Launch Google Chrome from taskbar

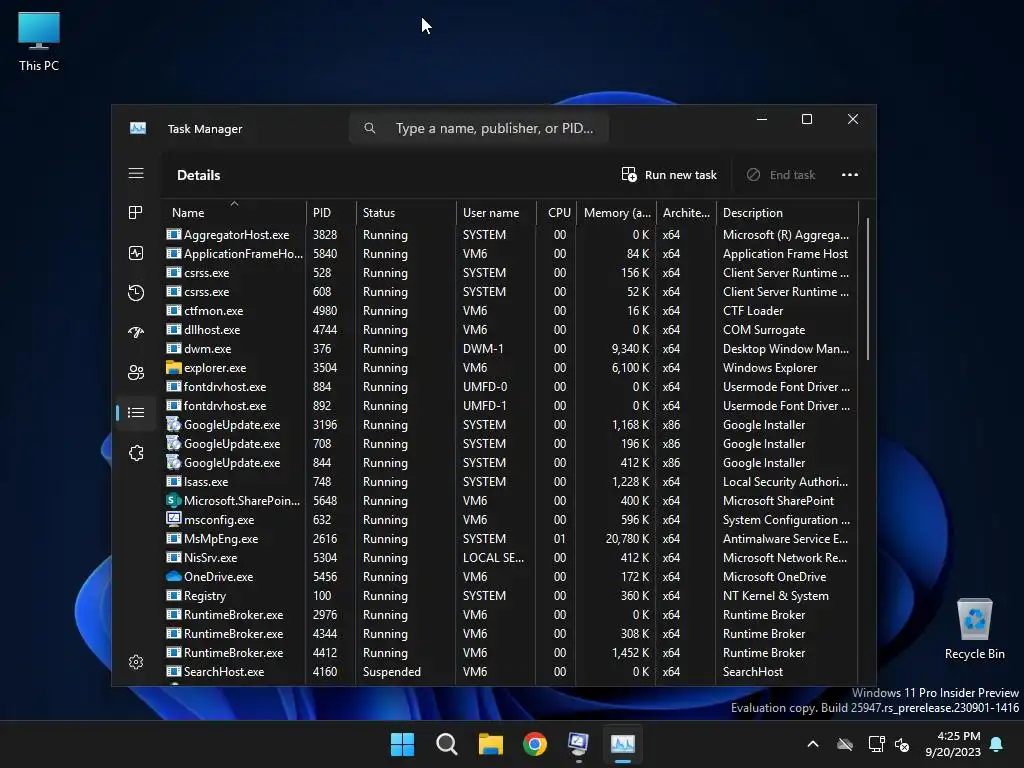pos(535,744)
